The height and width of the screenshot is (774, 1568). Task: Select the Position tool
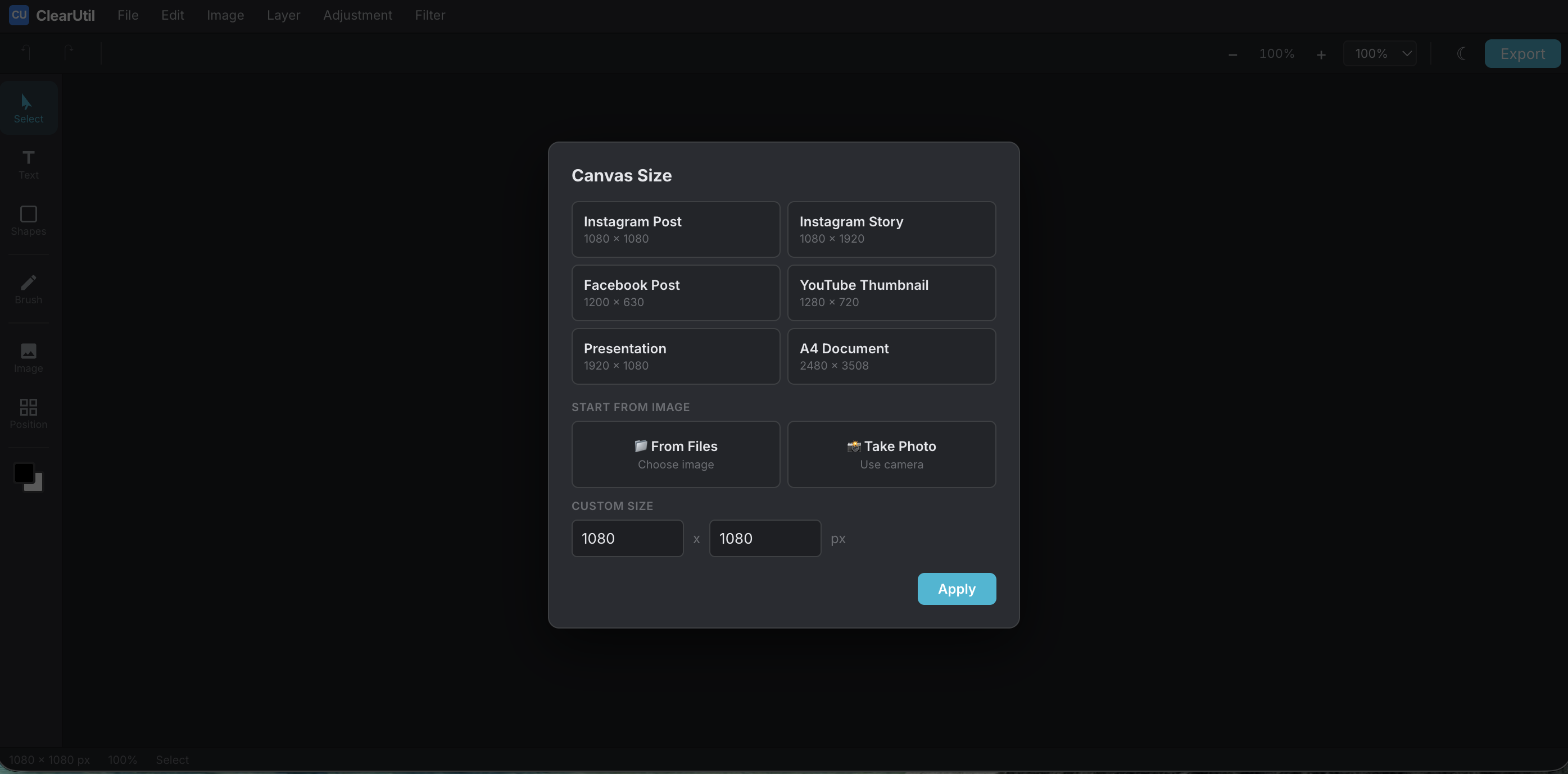coord(28,414)
